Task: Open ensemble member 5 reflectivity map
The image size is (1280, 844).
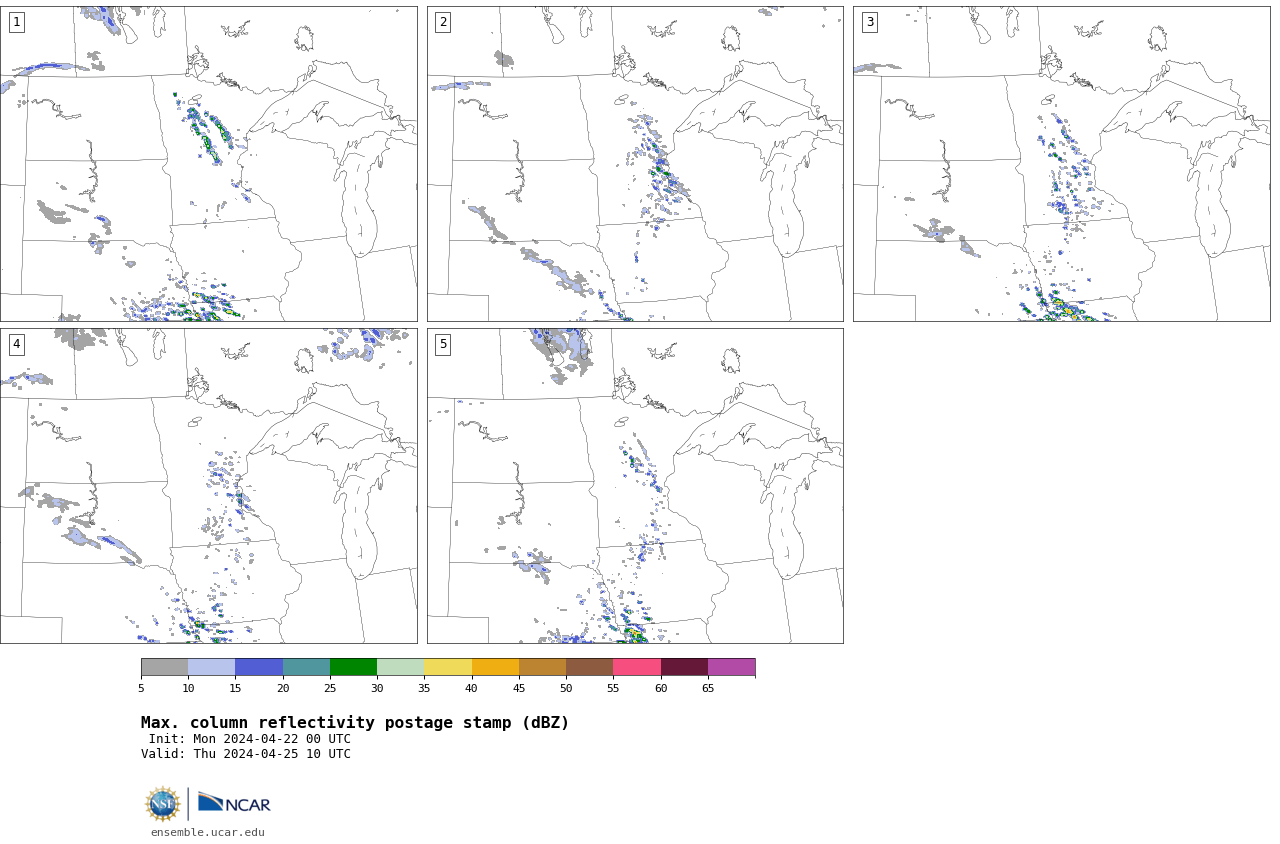Action: (635, 486)
